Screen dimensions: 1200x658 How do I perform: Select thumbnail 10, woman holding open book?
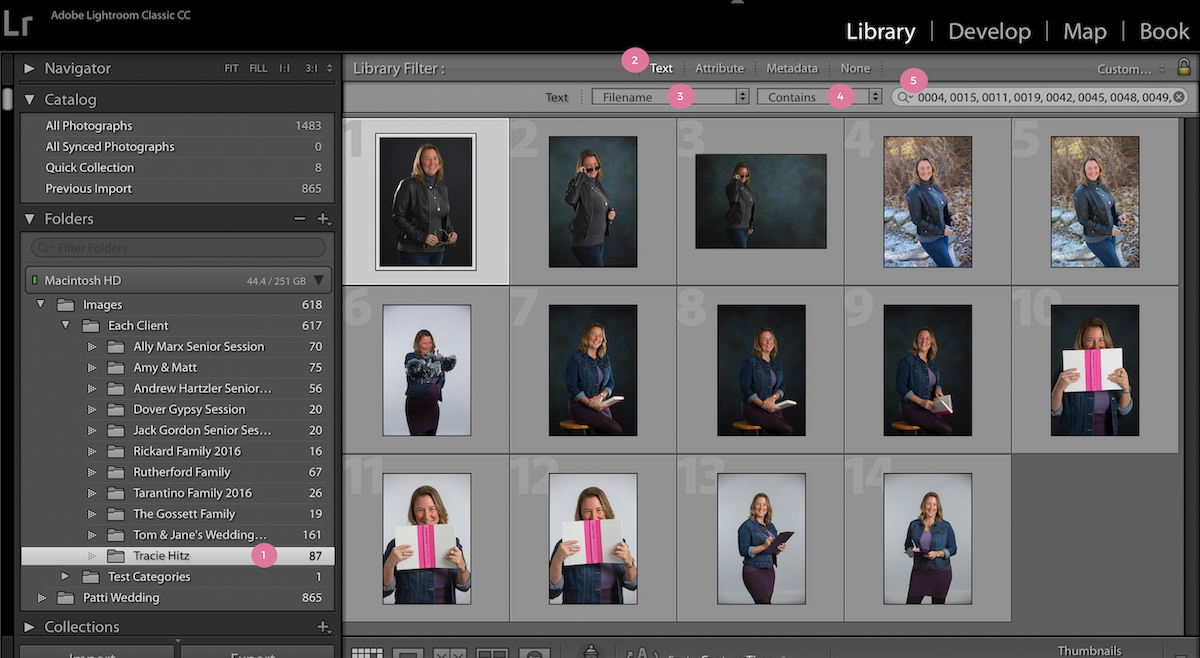[x=1095, y=370]
